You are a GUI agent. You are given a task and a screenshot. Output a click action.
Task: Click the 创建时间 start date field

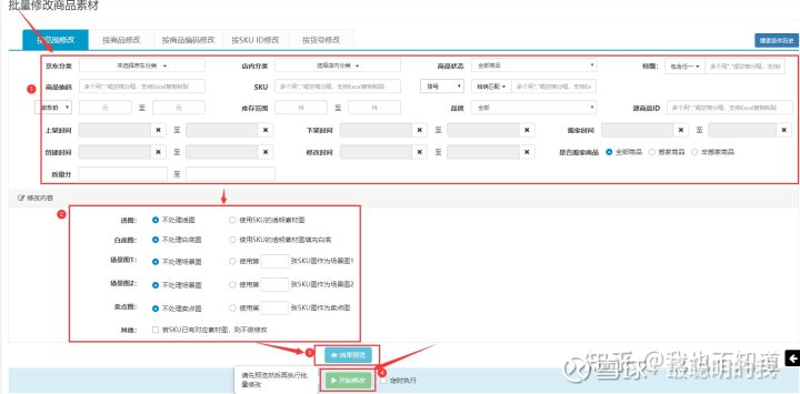[x=115, y=152]
